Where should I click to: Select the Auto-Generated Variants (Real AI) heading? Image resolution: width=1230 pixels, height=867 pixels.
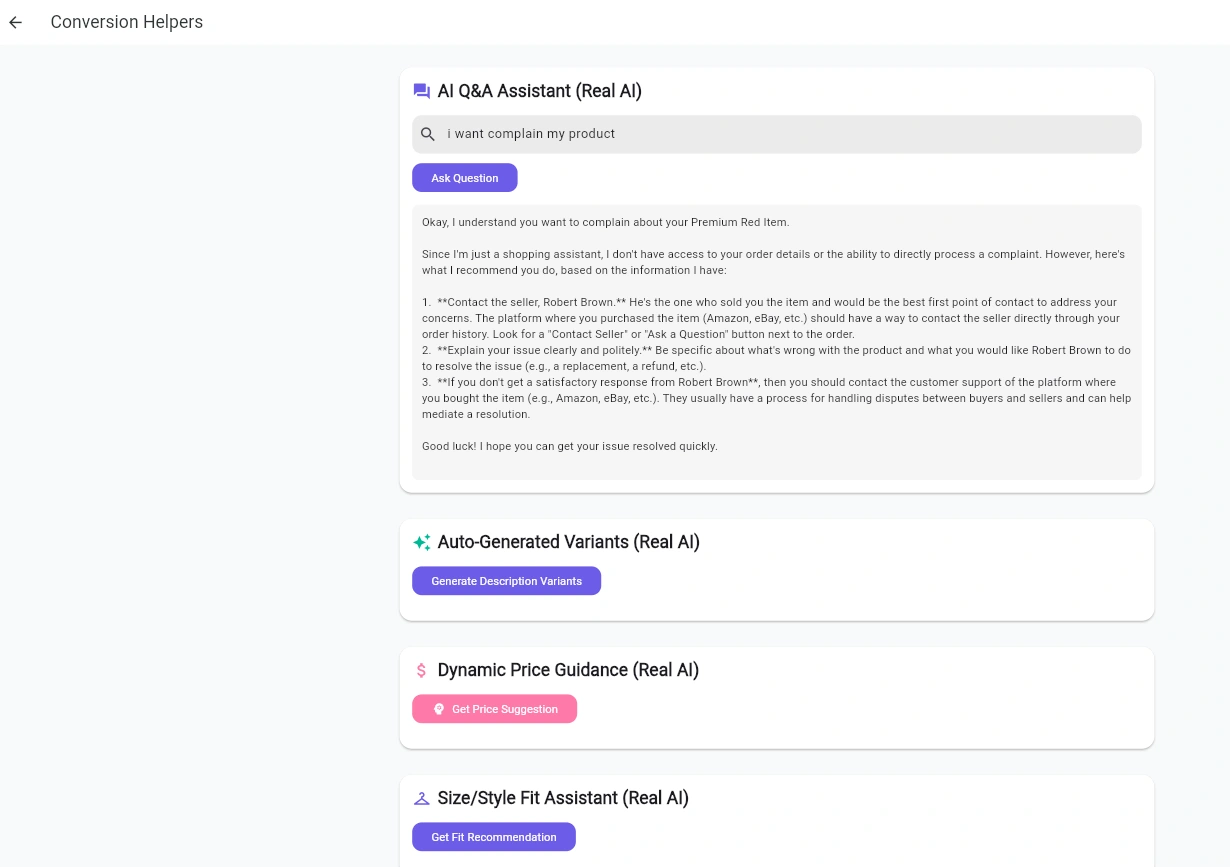click(x=568, y=542)
